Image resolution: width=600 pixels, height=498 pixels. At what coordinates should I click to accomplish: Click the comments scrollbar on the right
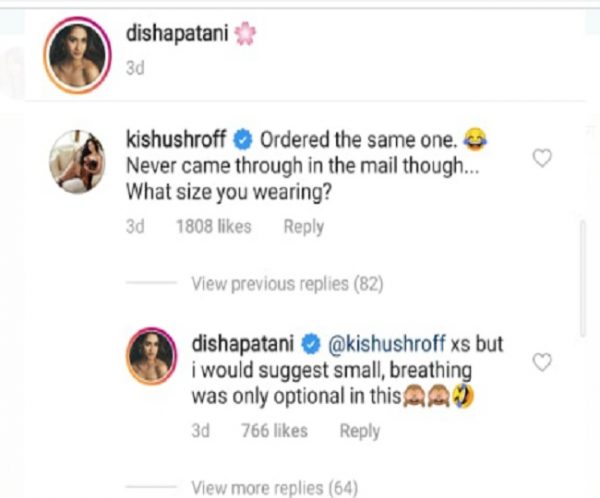pyautogui.click(x=583, y=279)
